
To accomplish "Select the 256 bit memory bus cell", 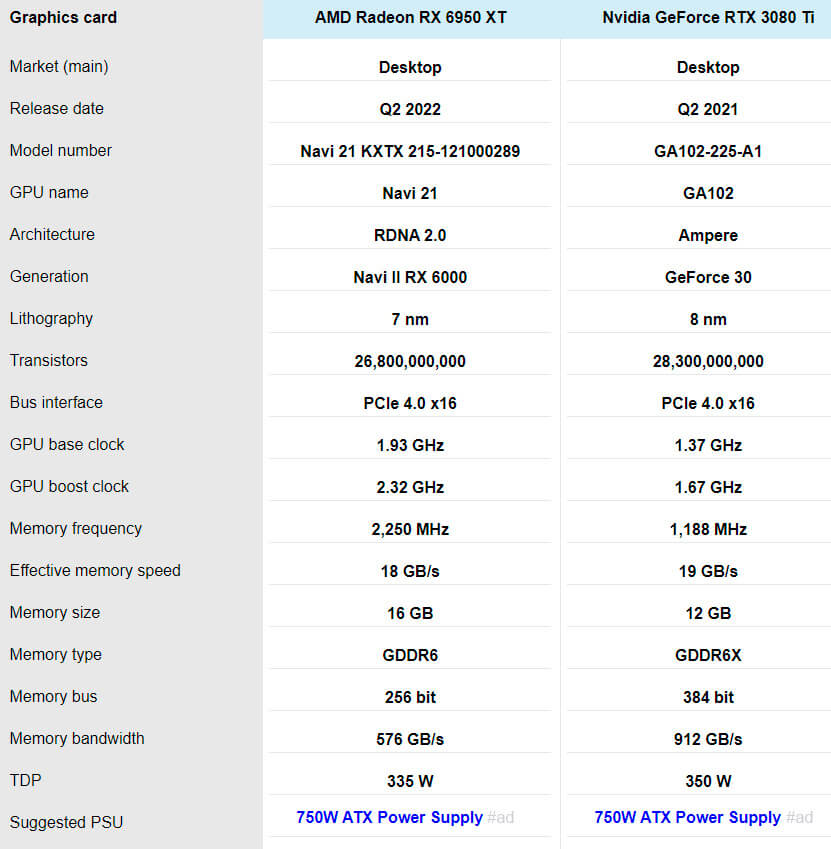I will point(410,697).
